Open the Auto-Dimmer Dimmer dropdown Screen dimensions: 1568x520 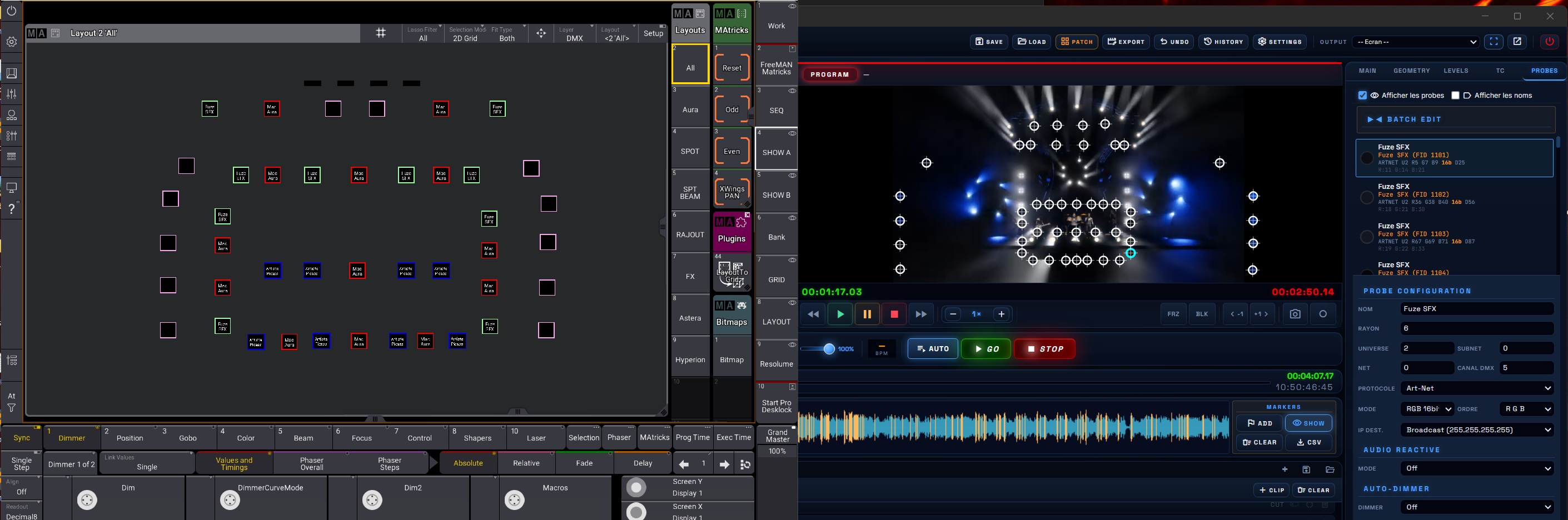(1477, 507)
